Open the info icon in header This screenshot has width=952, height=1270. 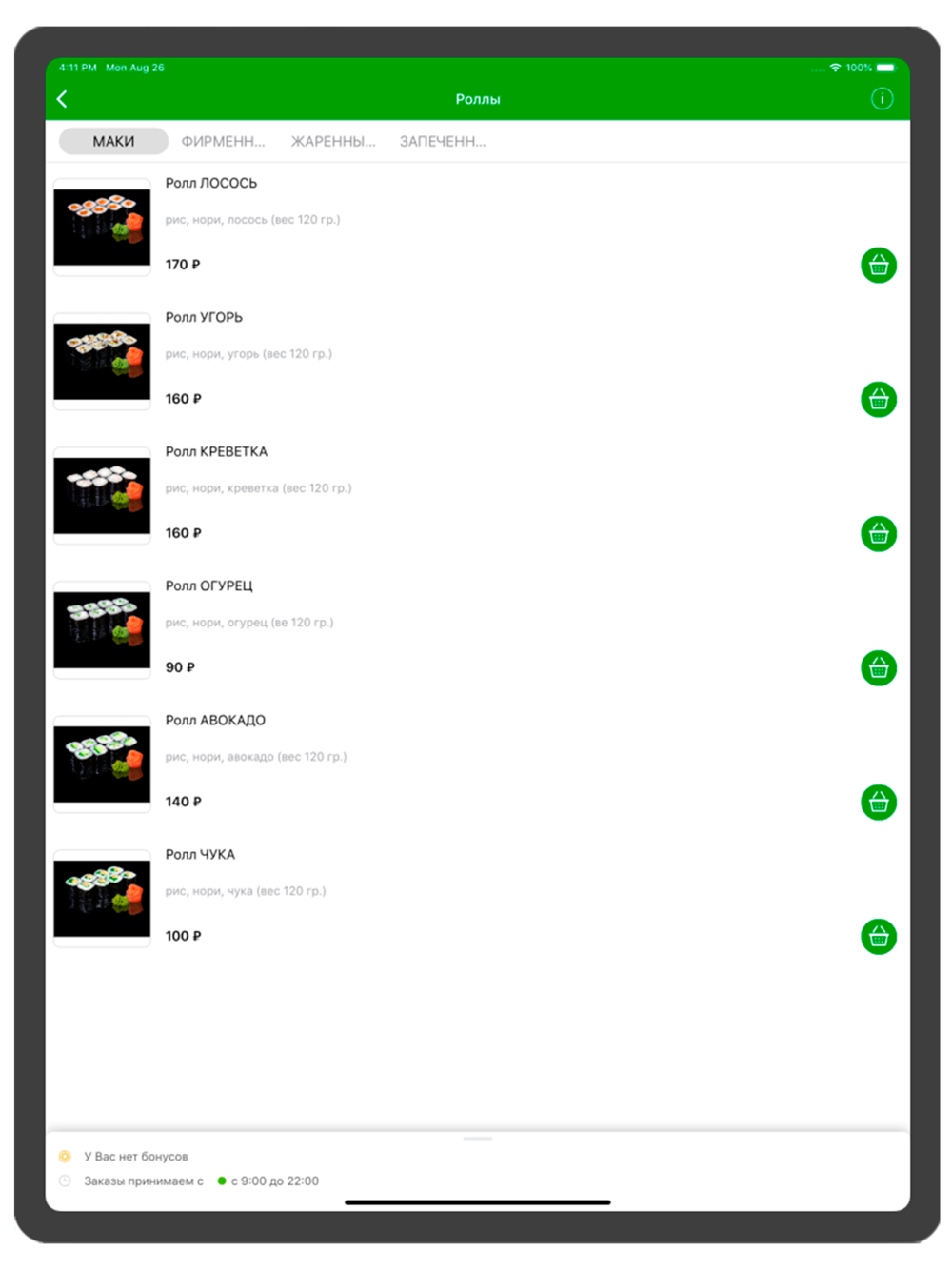882,99
